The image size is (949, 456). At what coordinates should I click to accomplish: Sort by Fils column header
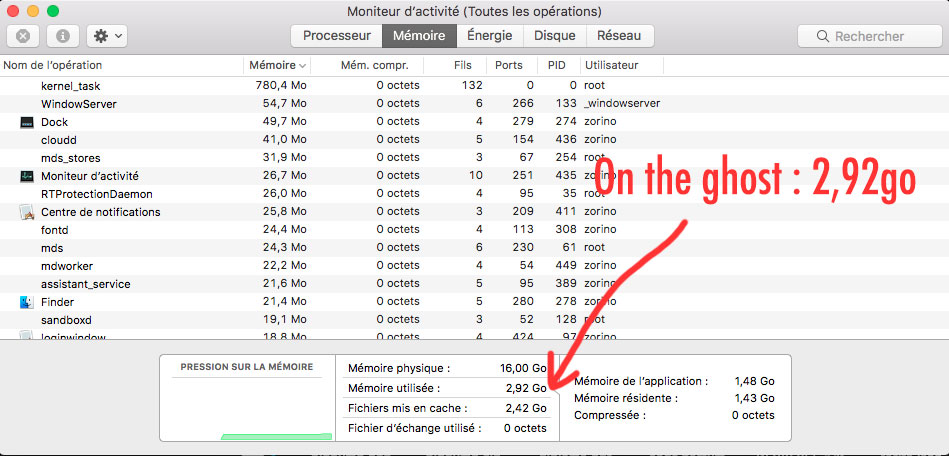pyautogui.click(x=455, y=65)
